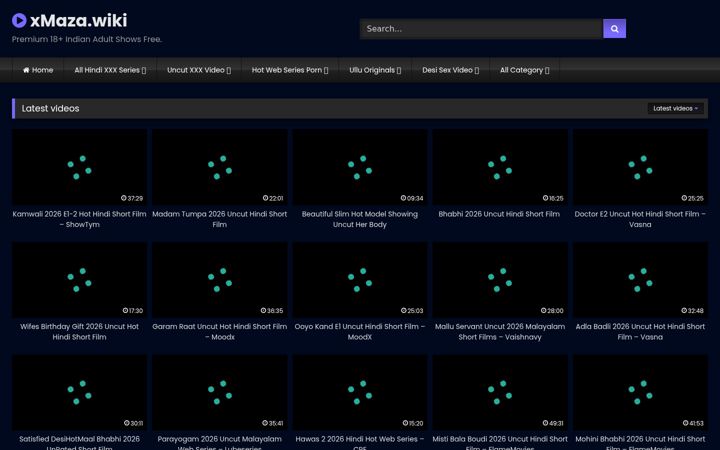Click the video thumbnail with duration 25:25
This screenshot has height=450, width=720.
tap(640, 167)
